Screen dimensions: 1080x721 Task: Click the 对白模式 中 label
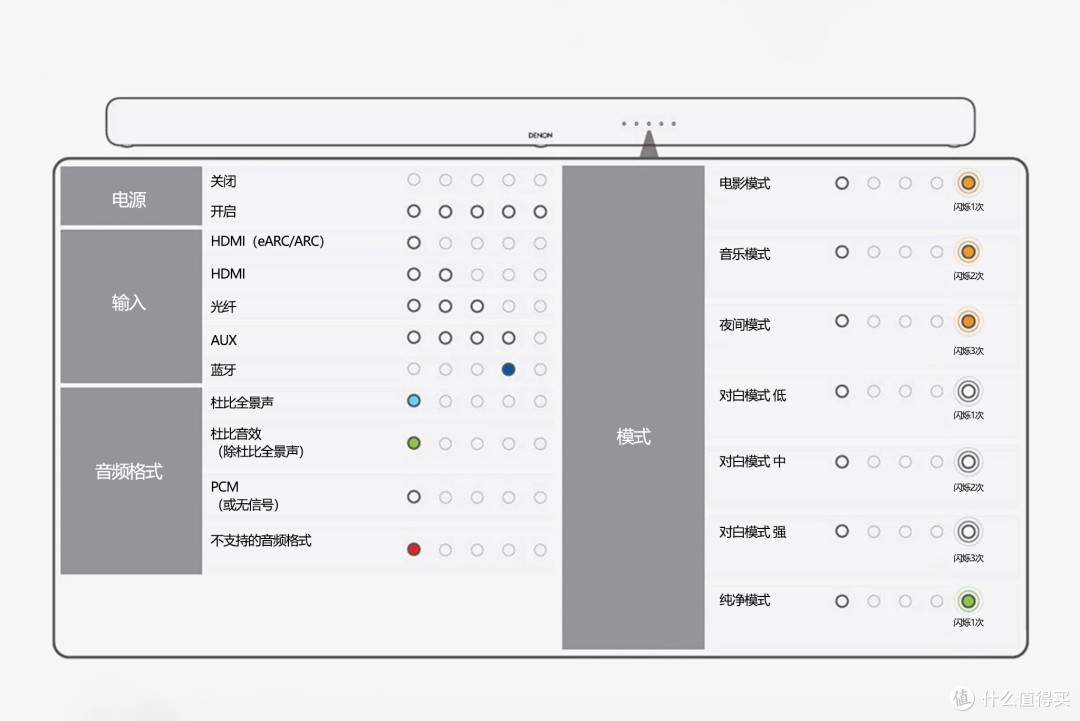click(752, 461)
